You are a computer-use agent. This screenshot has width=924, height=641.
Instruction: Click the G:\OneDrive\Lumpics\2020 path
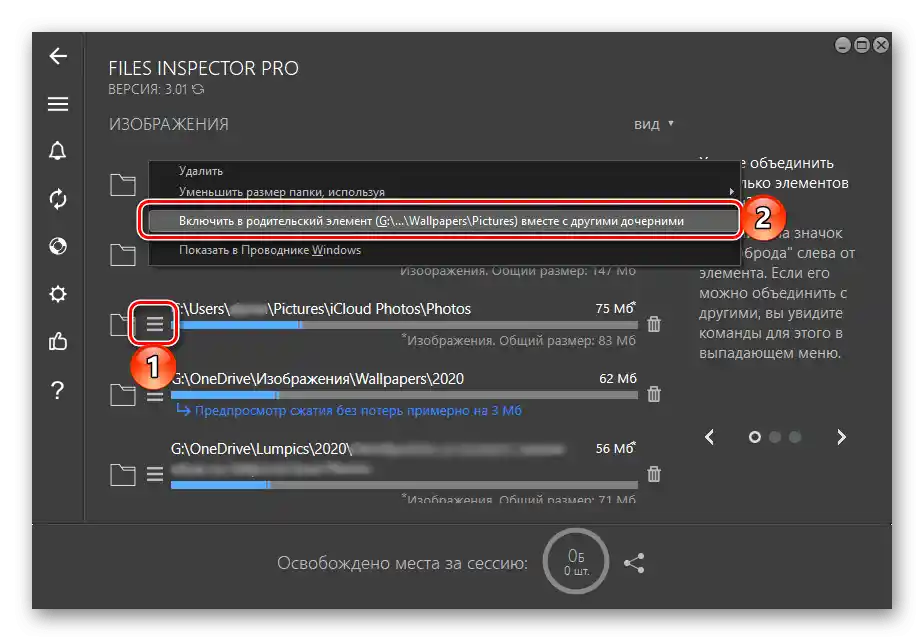pyautogui.click(x=261, y=449)
